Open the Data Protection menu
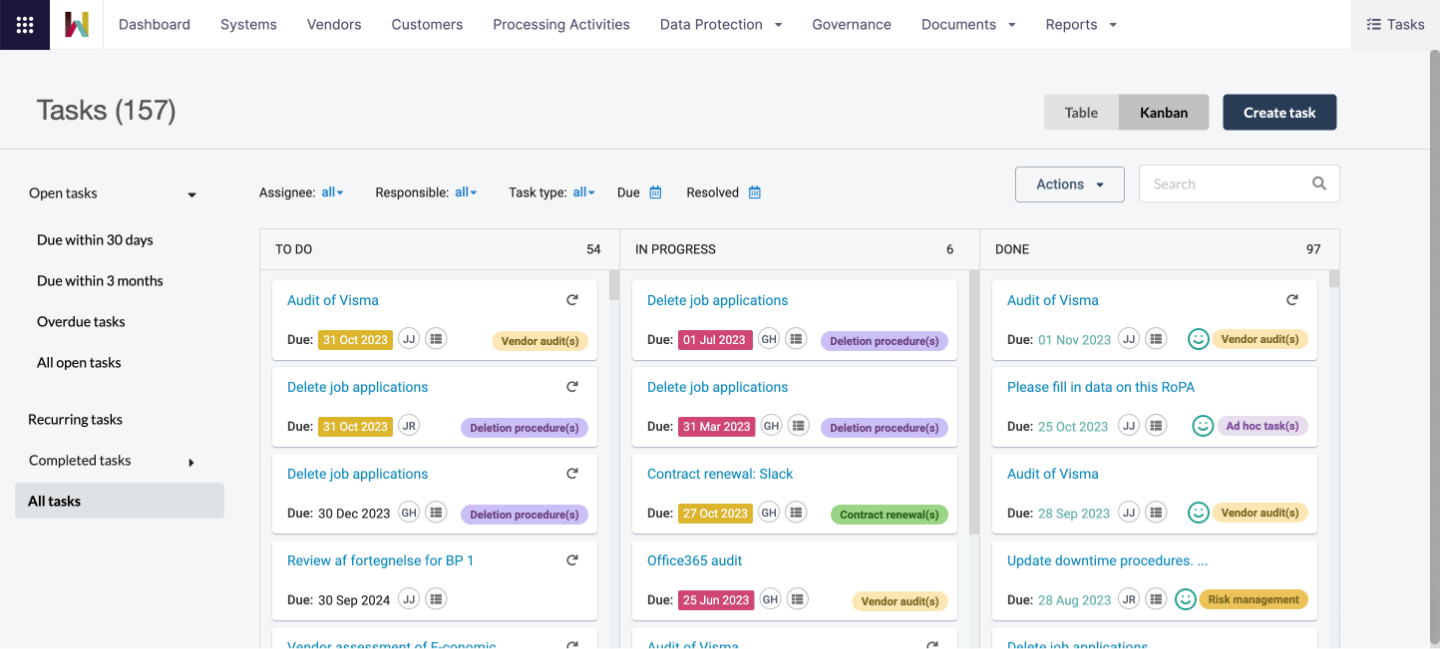Screen dimensions: 1440x649 (720, 24)
